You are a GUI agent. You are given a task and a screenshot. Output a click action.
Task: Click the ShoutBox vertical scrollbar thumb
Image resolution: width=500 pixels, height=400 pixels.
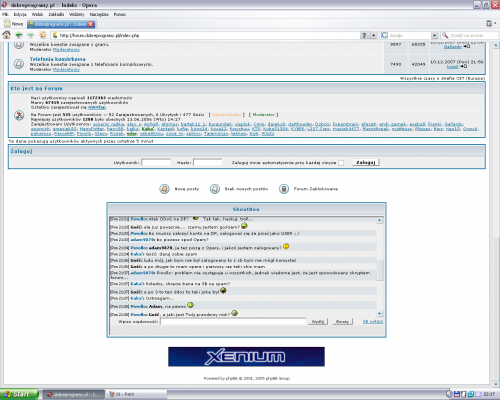click(380, 270)
